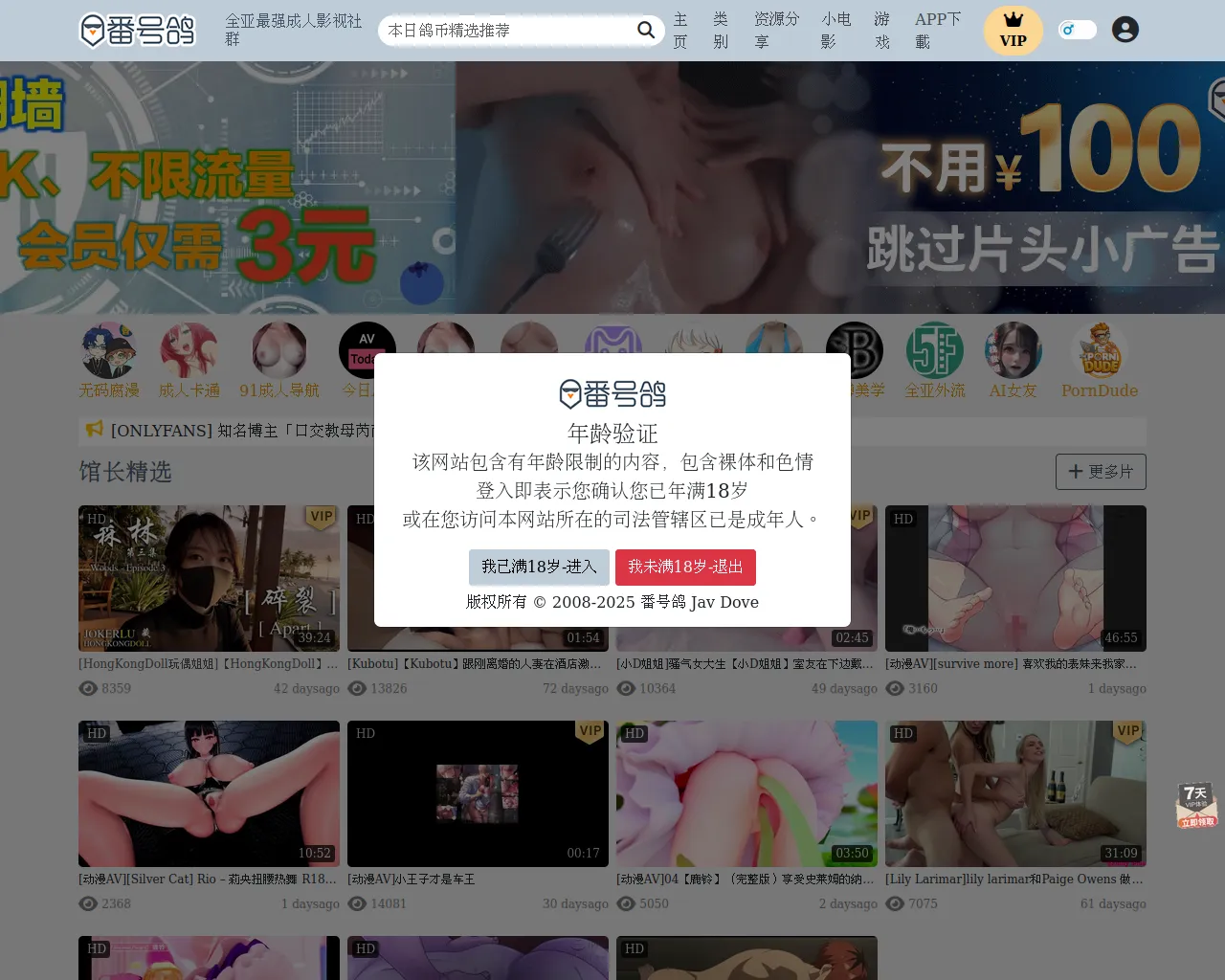Open the user account avatar icon
This screenshot has width=1225, height=980.
click(x=1125, y=30)
